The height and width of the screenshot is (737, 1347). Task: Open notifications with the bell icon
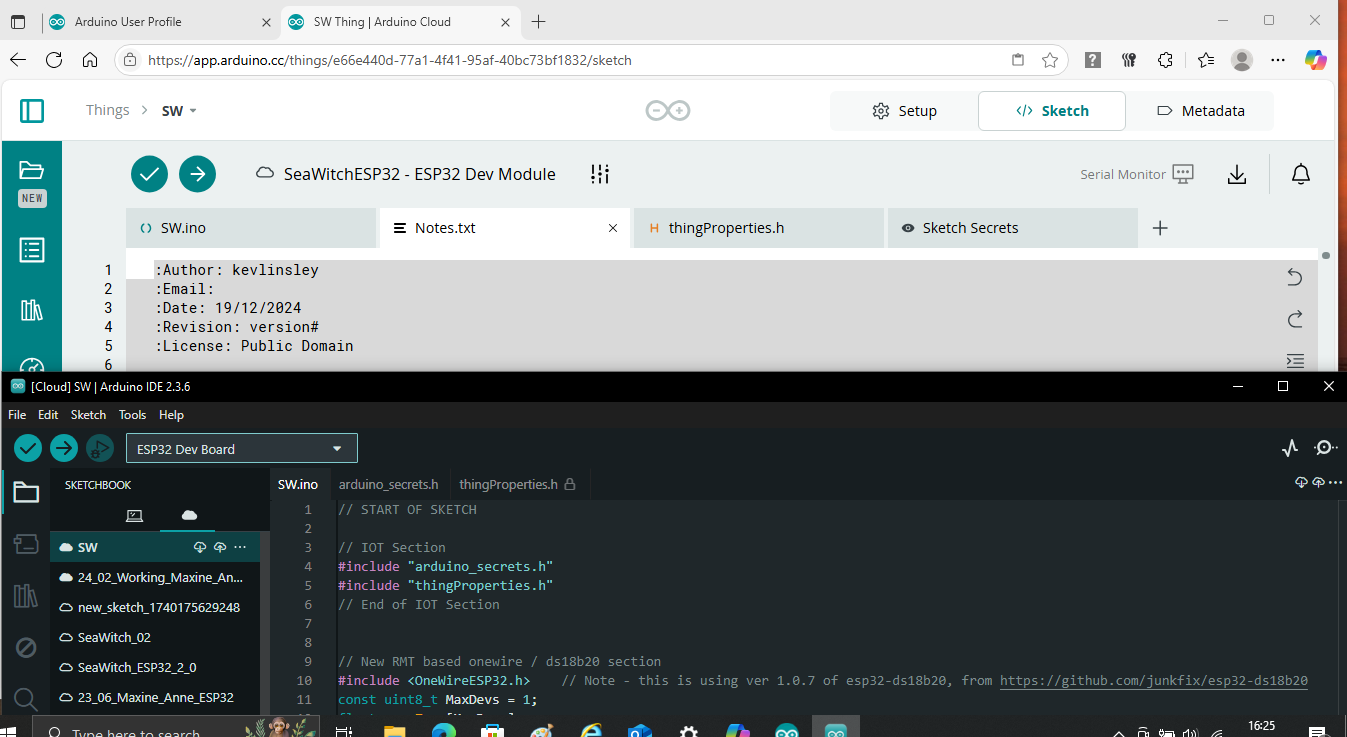pos(1301,173)
